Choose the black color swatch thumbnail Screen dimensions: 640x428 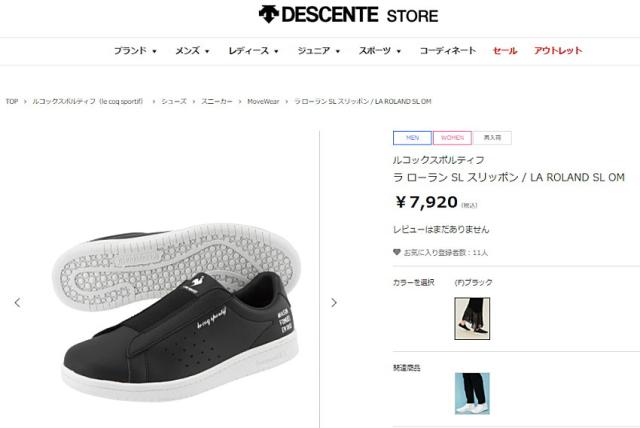[472, 318]
